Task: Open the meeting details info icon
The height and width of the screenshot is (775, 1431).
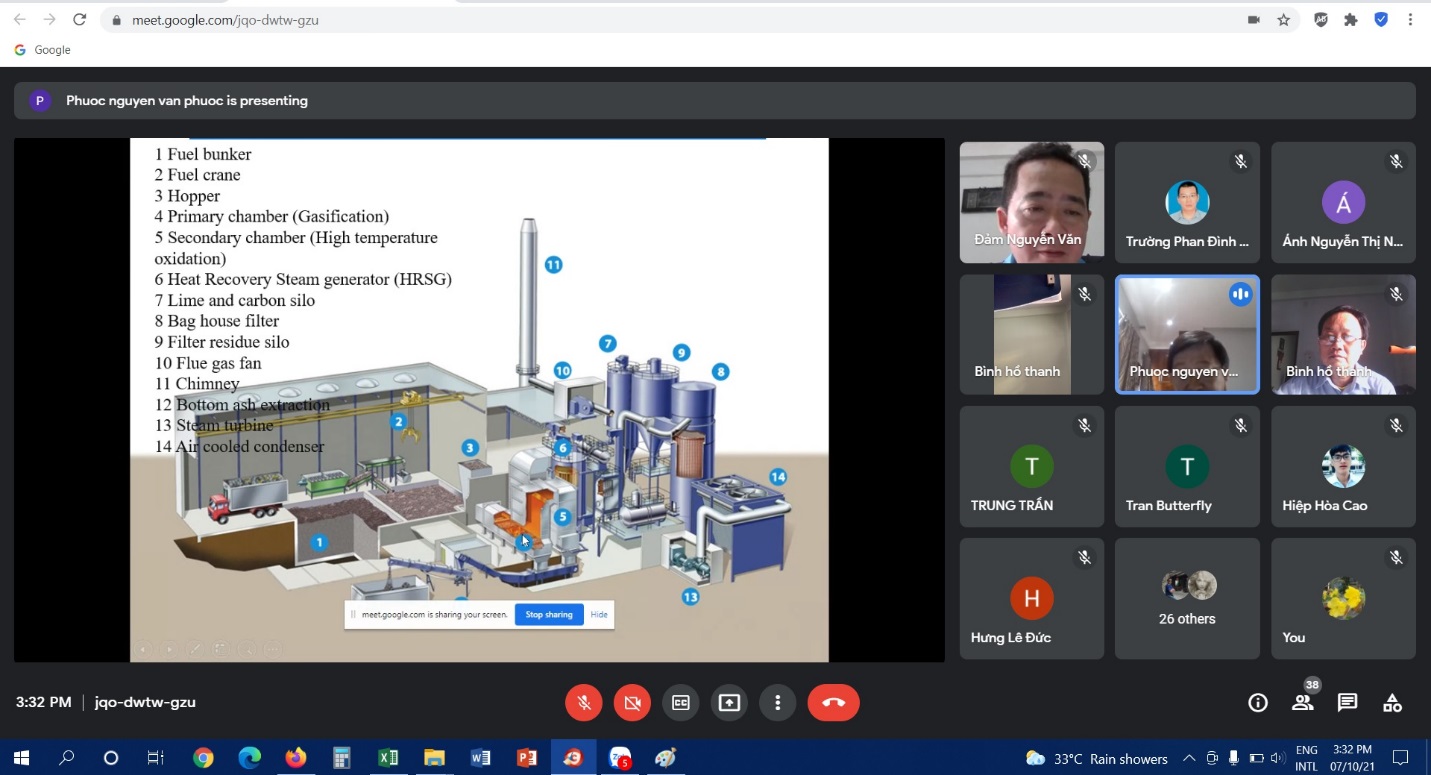Action: (x=1258, y=703)
